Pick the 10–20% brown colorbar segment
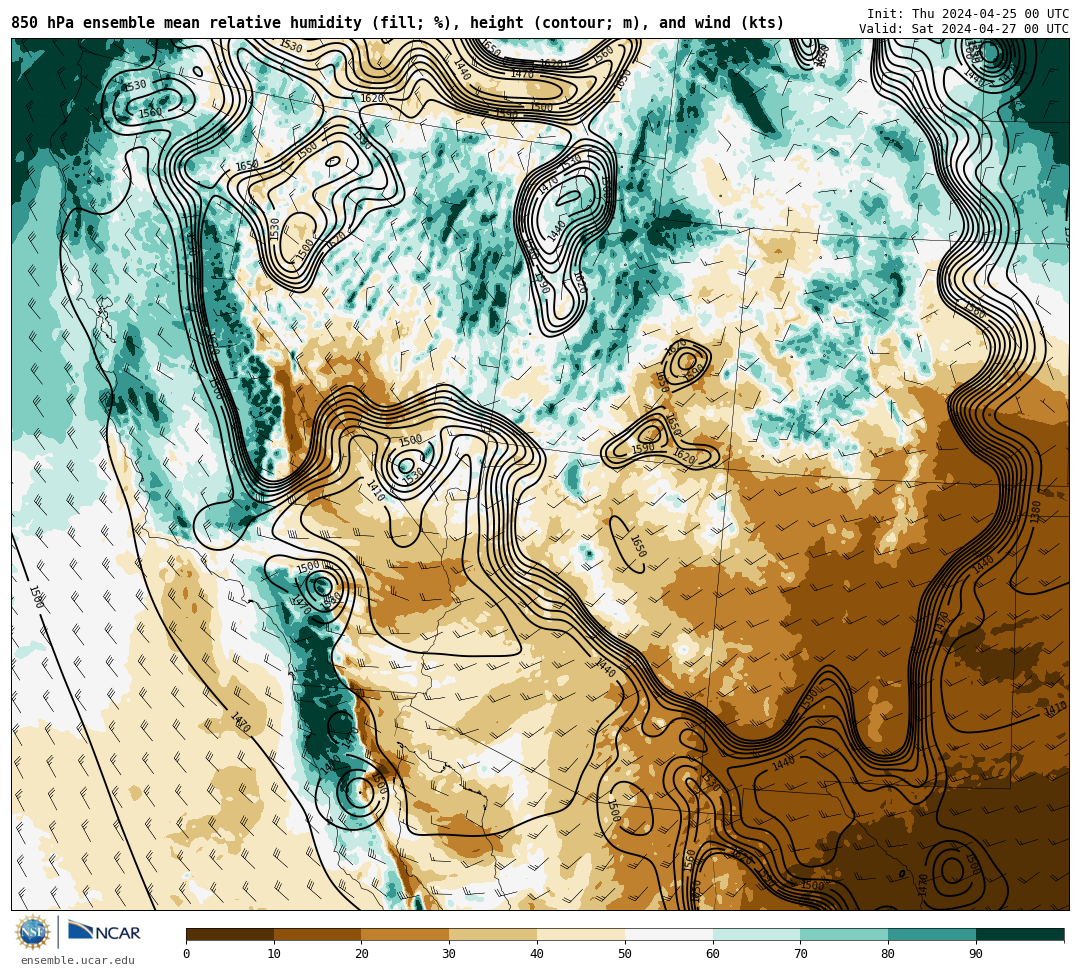This screenshot has width=1080, height=973. (318, 934)
